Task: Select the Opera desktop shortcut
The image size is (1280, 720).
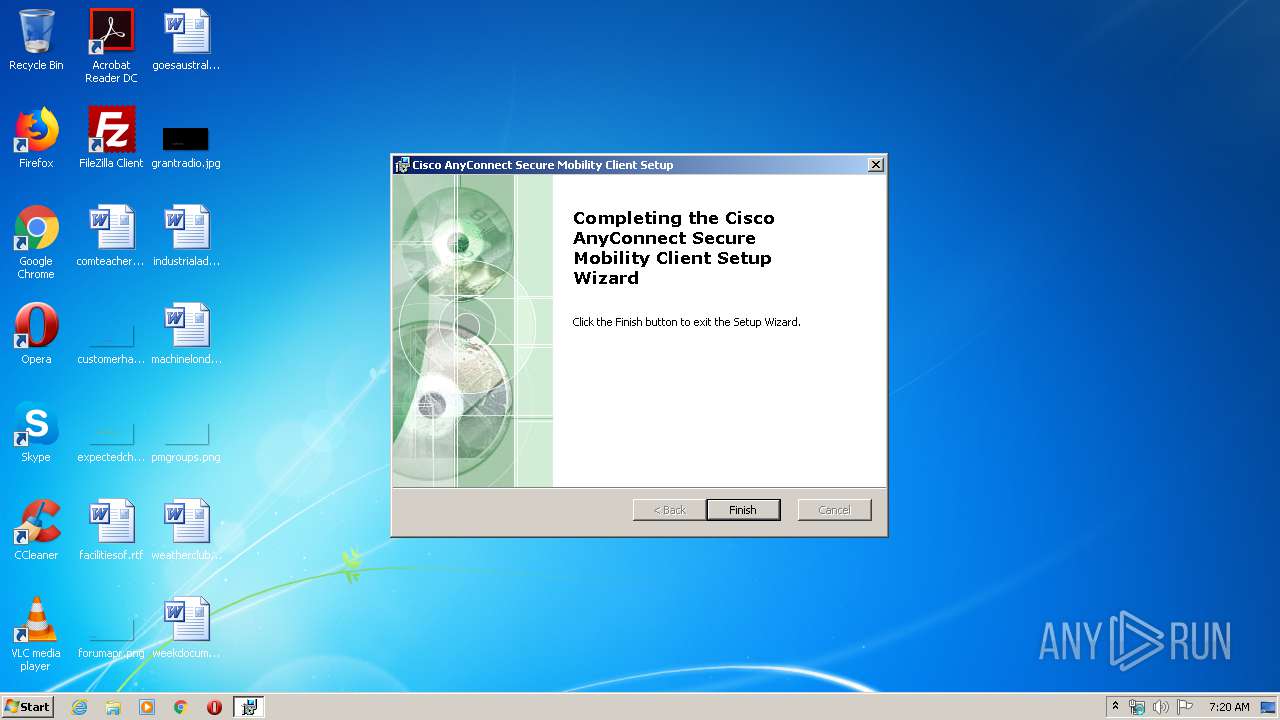Action: 36,334
